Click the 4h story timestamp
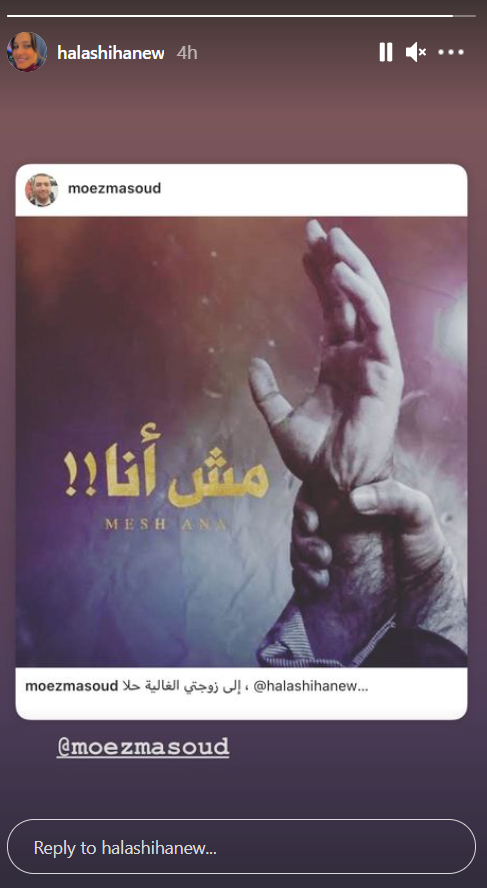This screenshot has height=888, width=487. point(187,53)
